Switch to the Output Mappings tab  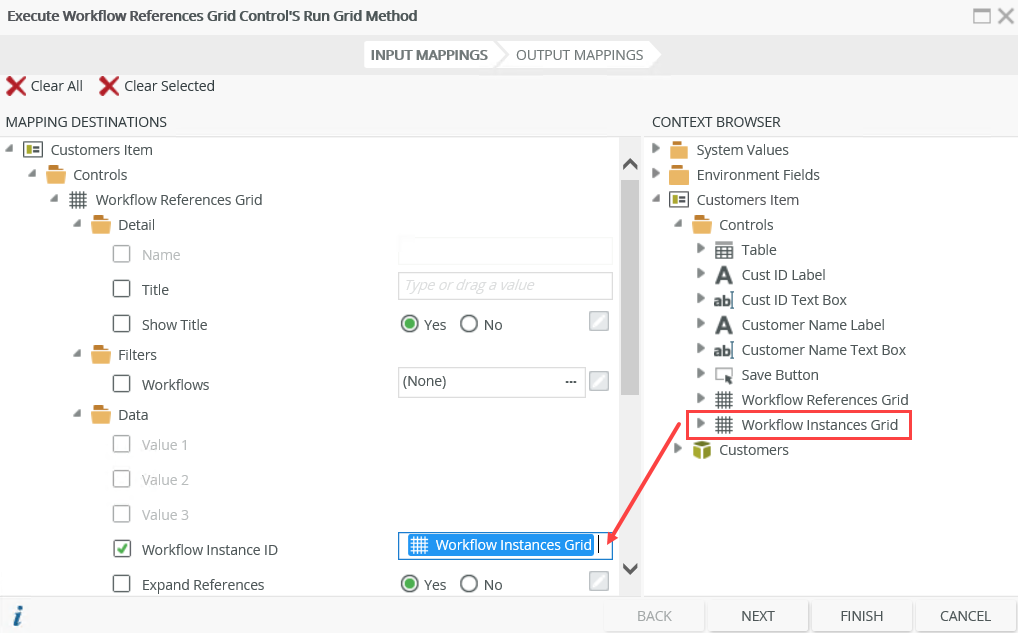578,55
